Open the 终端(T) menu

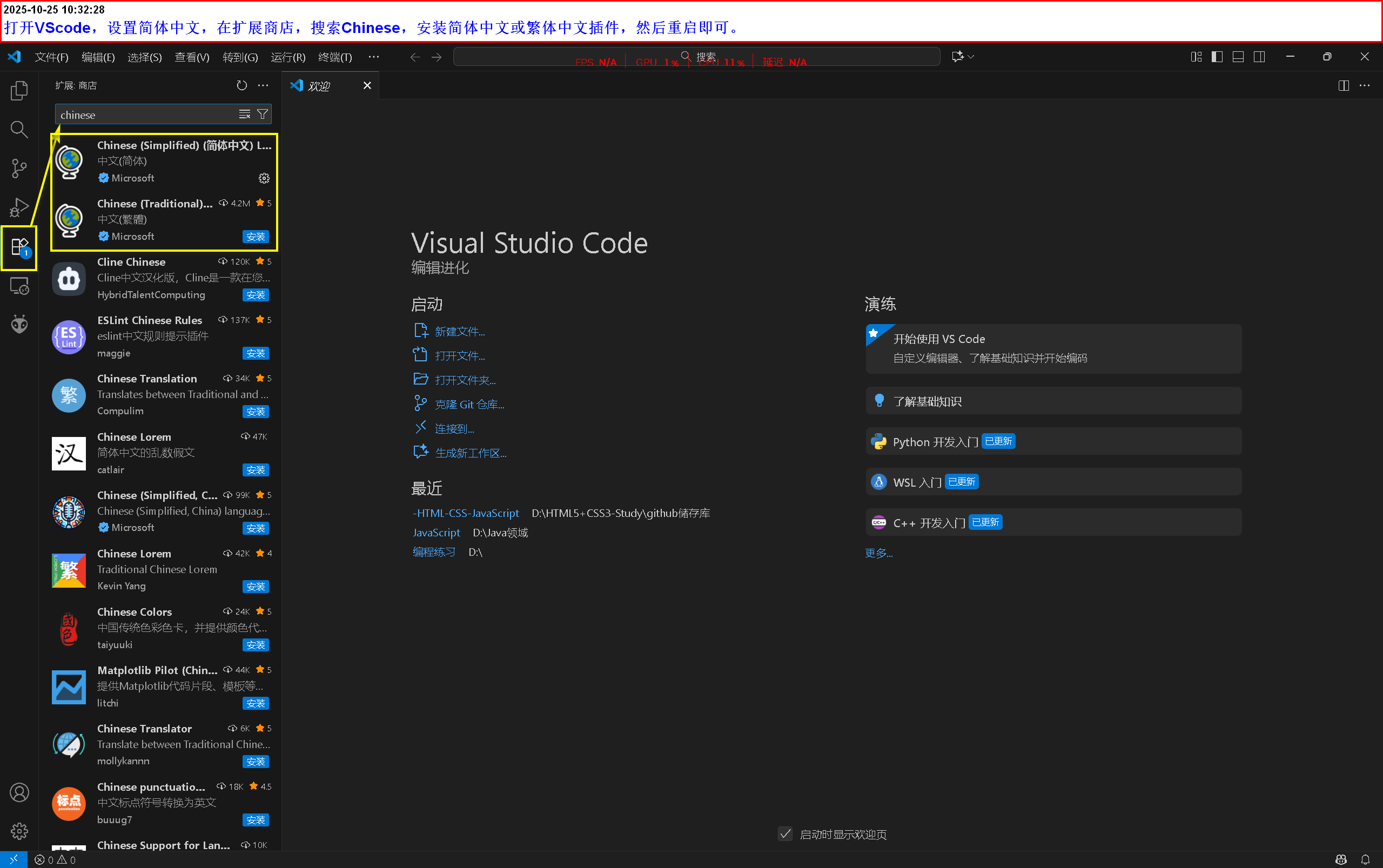tap(335, 57)
